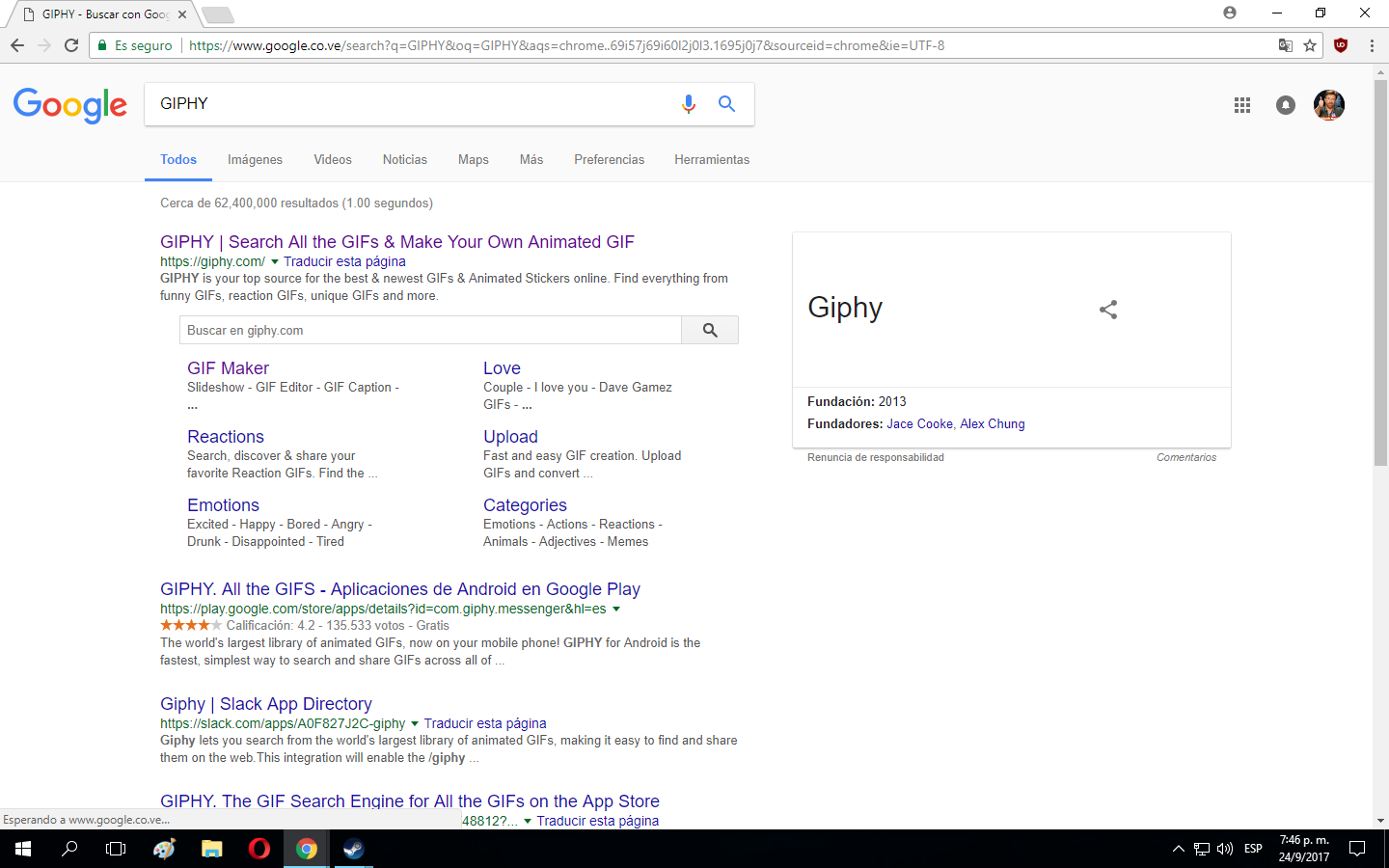Click the Chrome profile person icon in title bar

tap(1230, 13)
